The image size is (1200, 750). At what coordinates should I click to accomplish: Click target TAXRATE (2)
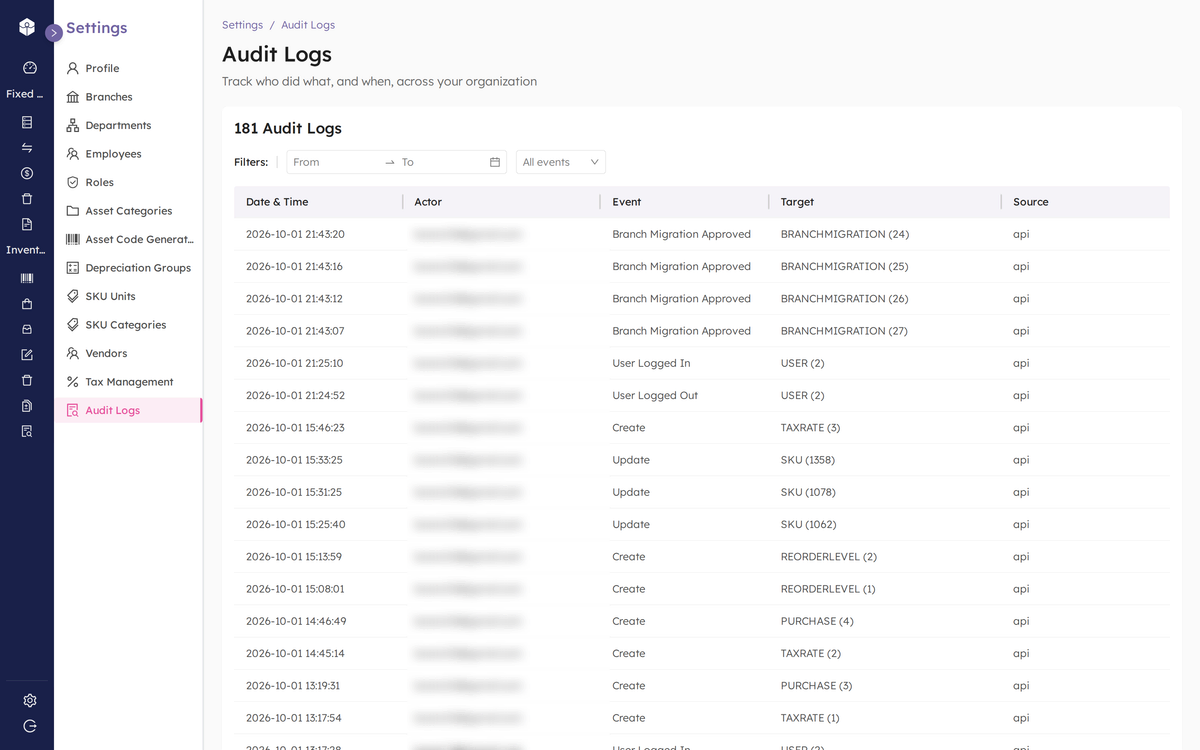[810, 653]
